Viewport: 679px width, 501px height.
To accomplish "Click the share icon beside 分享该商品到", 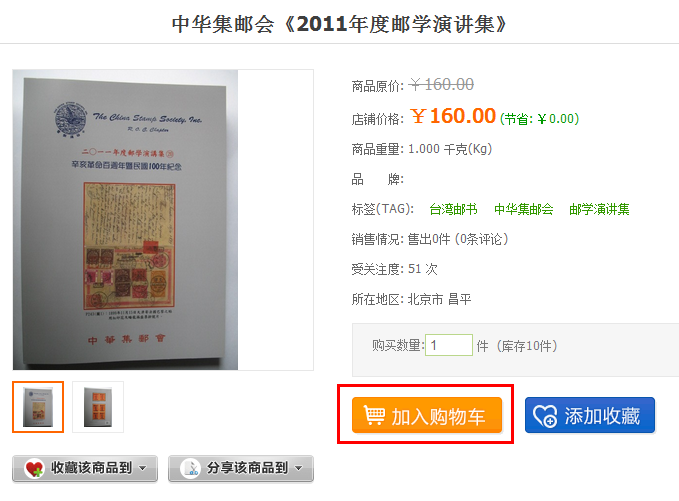I will point(191,468).
